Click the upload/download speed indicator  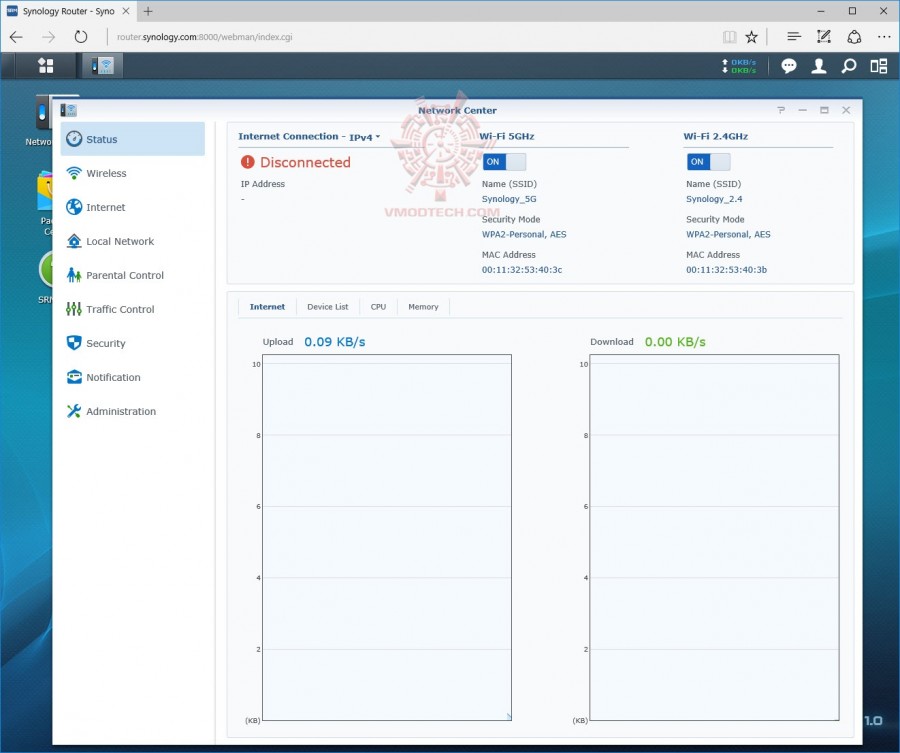[739, 66]
